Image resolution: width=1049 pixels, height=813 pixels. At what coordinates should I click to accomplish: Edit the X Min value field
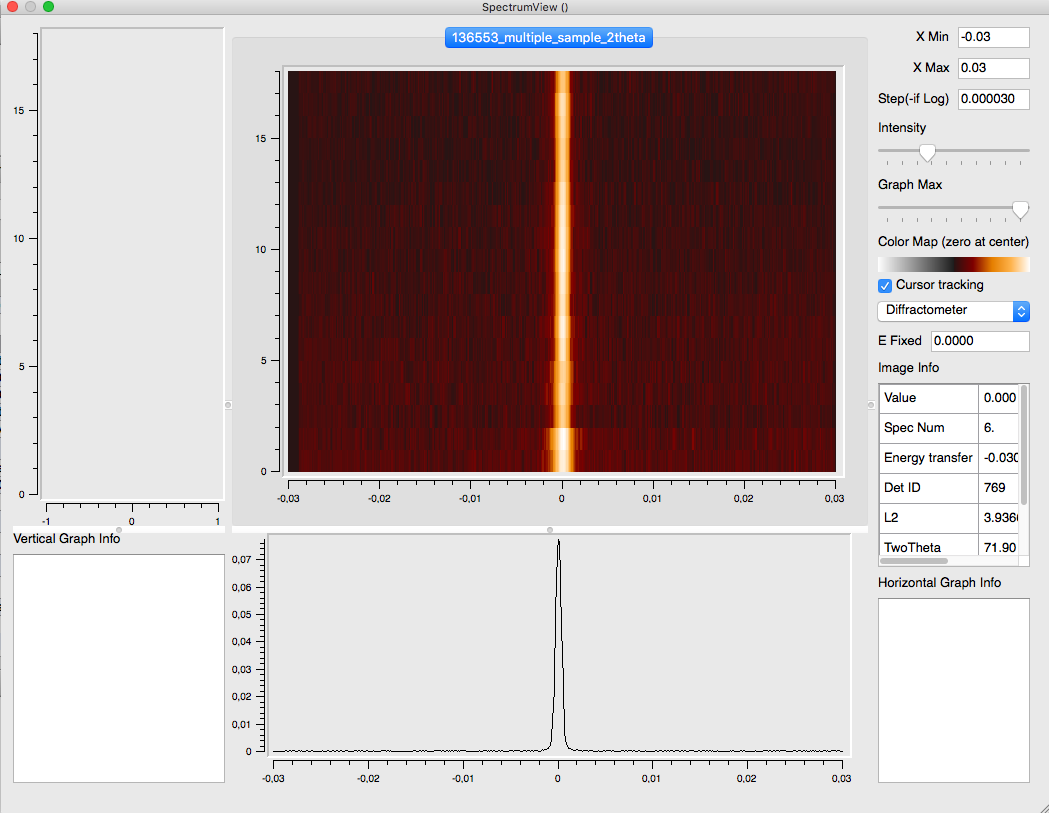pos(993,37)
